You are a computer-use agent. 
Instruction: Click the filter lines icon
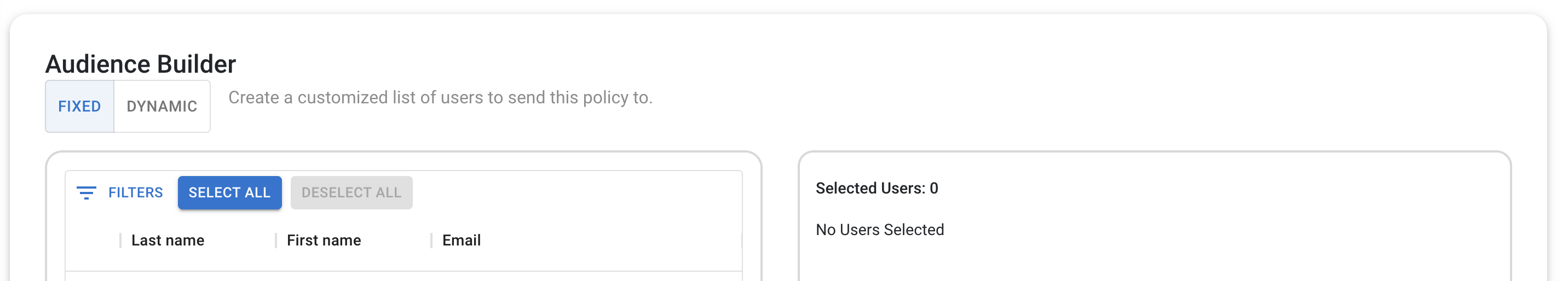pos(87,193)
